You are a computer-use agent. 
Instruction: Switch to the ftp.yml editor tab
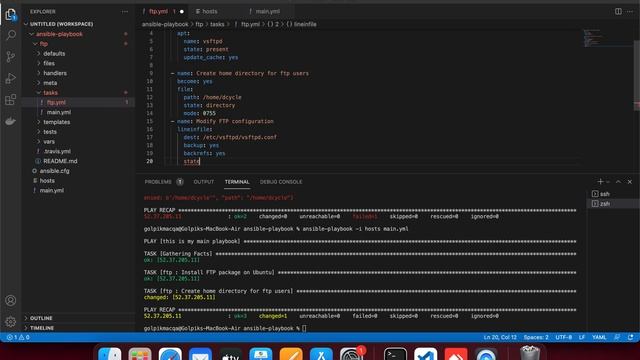point(163,11)
